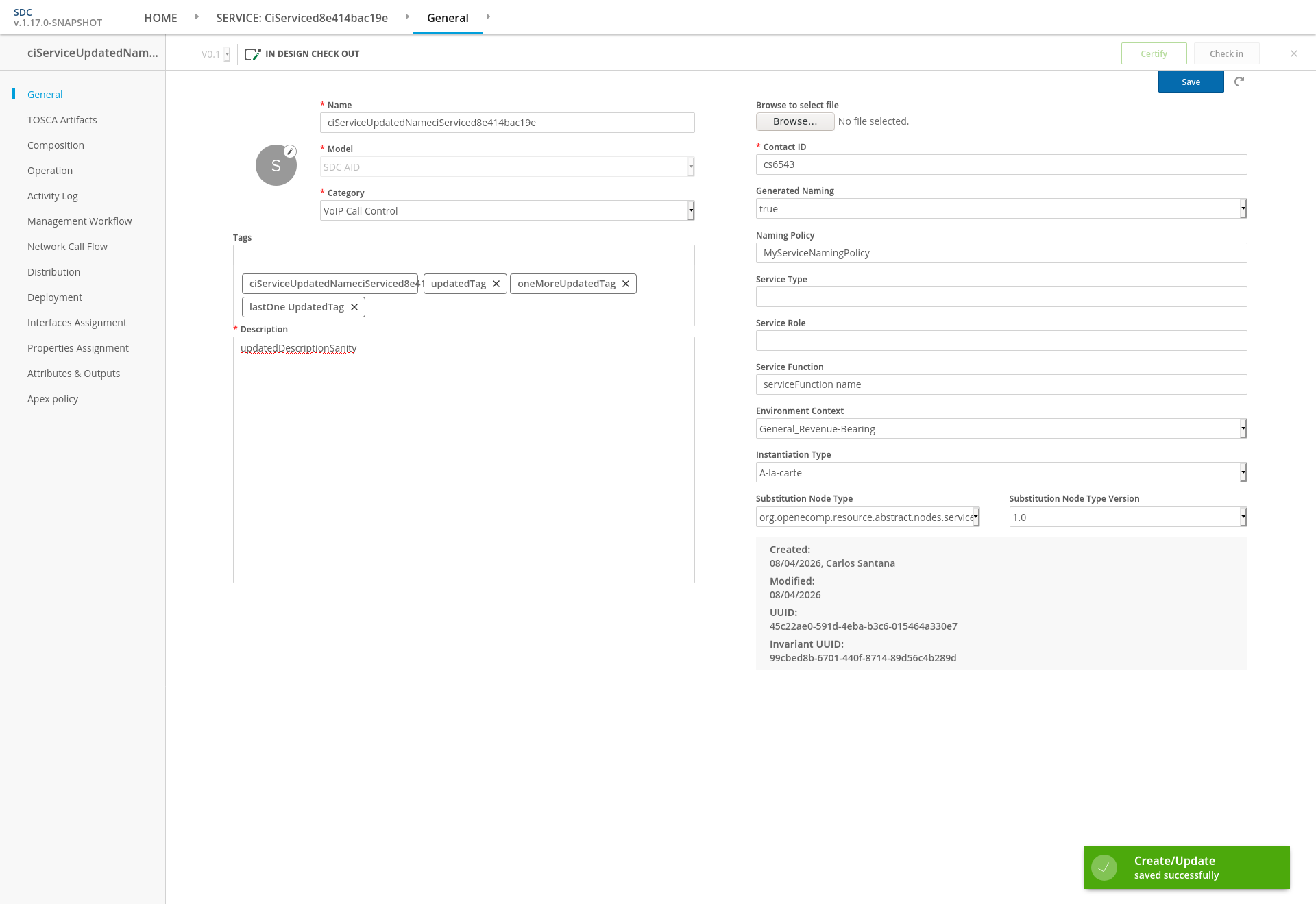1316x904 pixels.
Task: Open Apex policy section
Action: [53, 399]
